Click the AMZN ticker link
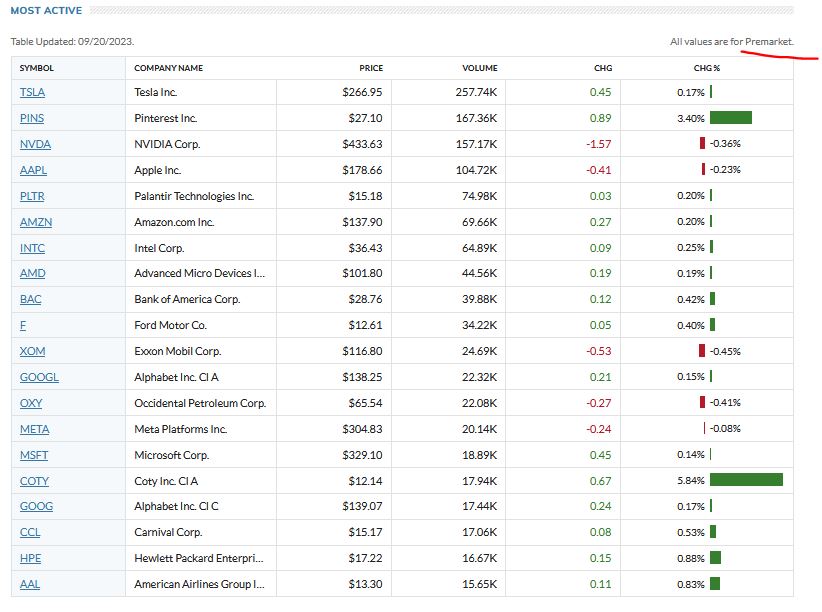Screen dimensions: 822x612 coord(35,222)
